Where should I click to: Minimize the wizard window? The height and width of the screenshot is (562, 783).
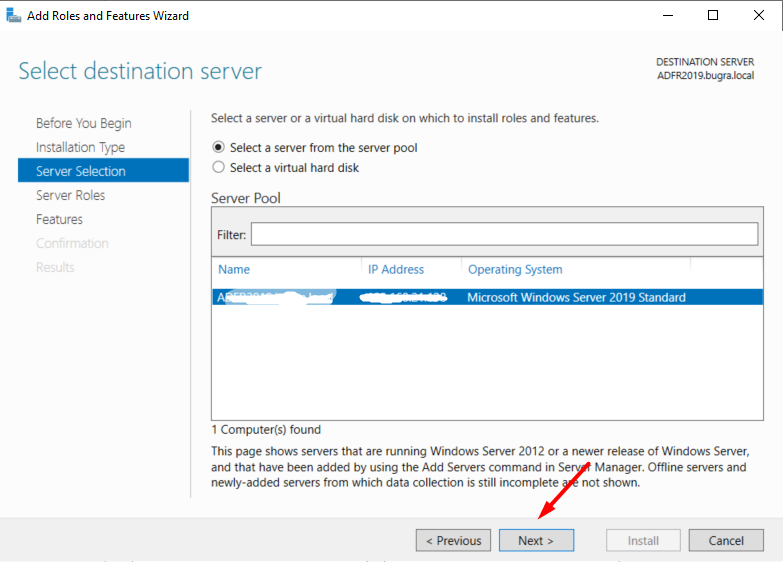click(x=668, y=15)
